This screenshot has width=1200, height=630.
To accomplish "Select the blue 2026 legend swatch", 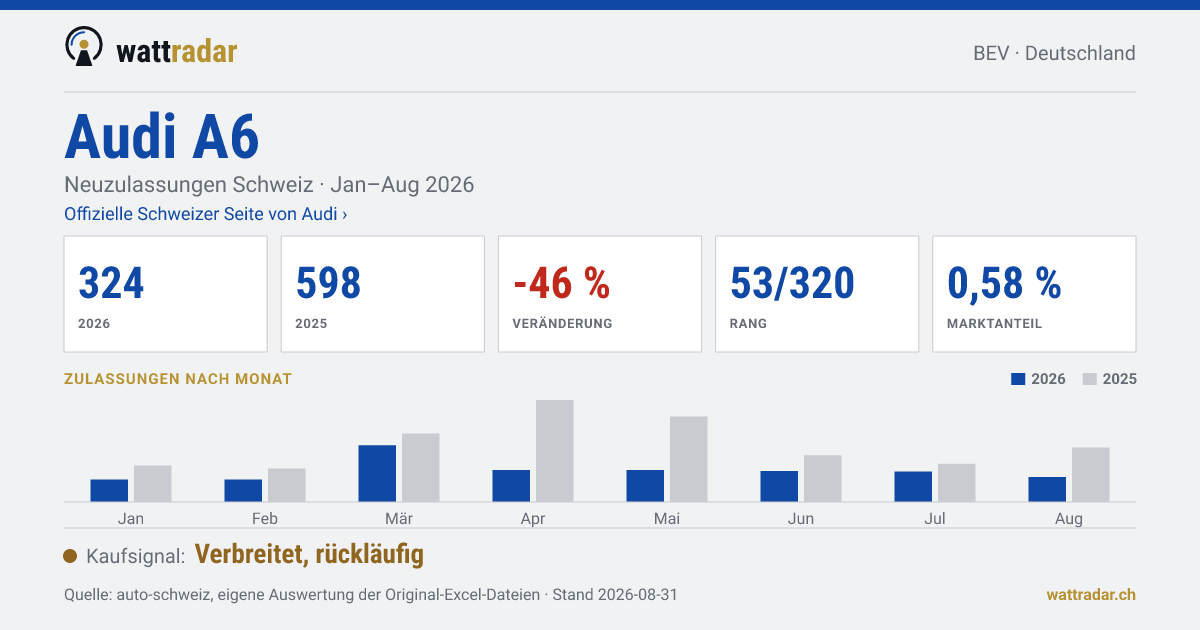I will (1019, 379).
